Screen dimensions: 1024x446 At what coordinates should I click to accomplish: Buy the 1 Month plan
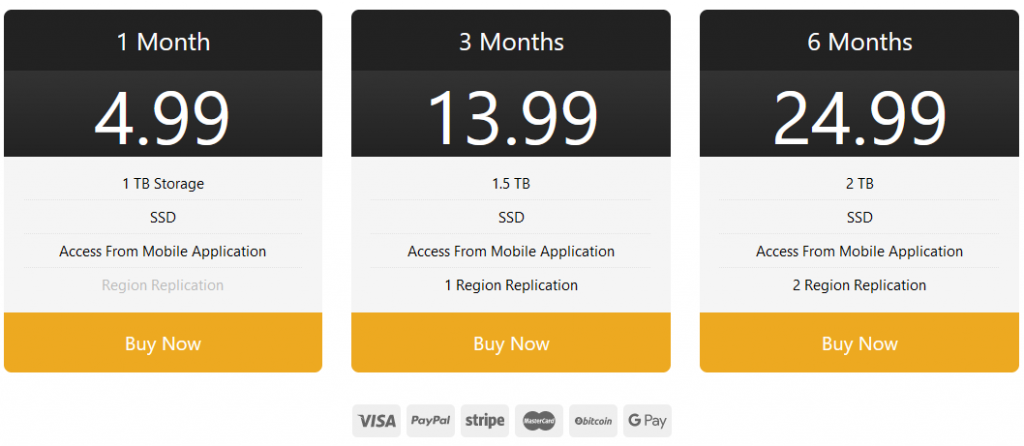point(163,343)
